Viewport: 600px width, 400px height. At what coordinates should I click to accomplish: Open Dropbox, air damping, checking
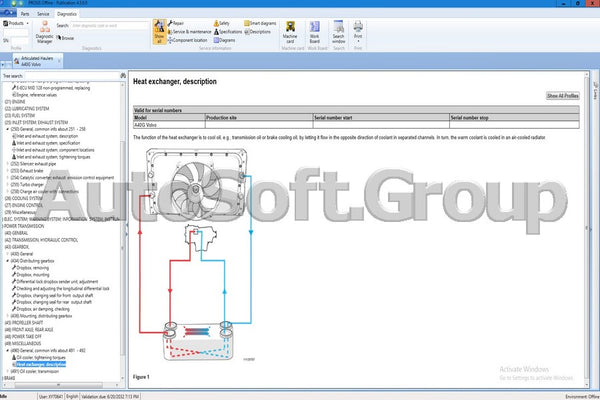pos(43,309)
